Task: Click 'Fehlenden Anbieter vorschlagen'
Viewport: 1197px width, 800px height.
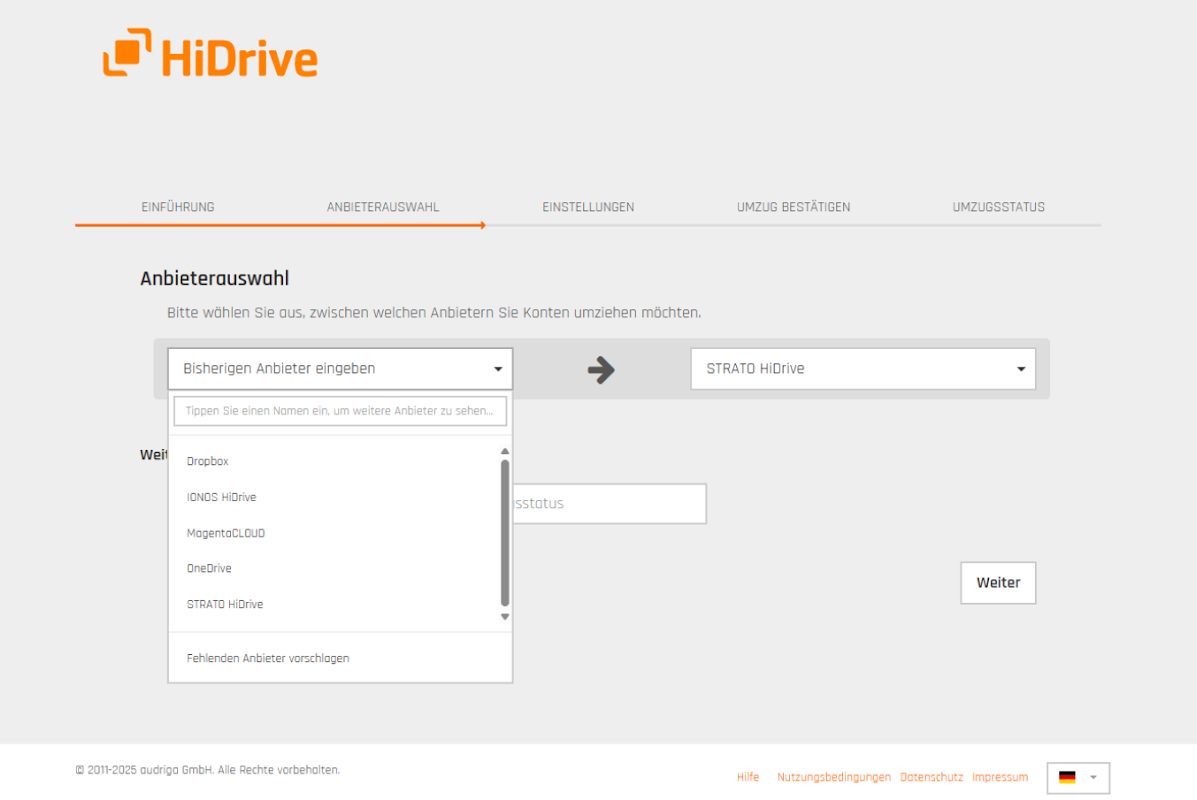Action: point(267,657)
